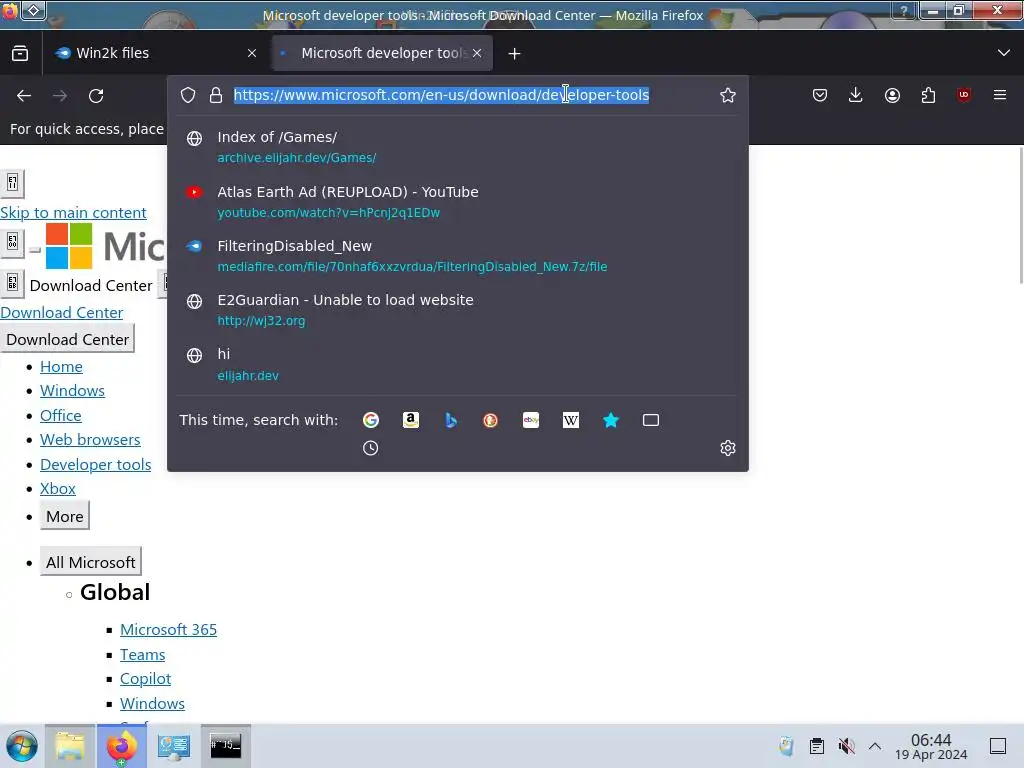Image resolution: width=1024 pixels, height=768 pixels.
Task: Click the browser Back arrow
Action: 24,96
